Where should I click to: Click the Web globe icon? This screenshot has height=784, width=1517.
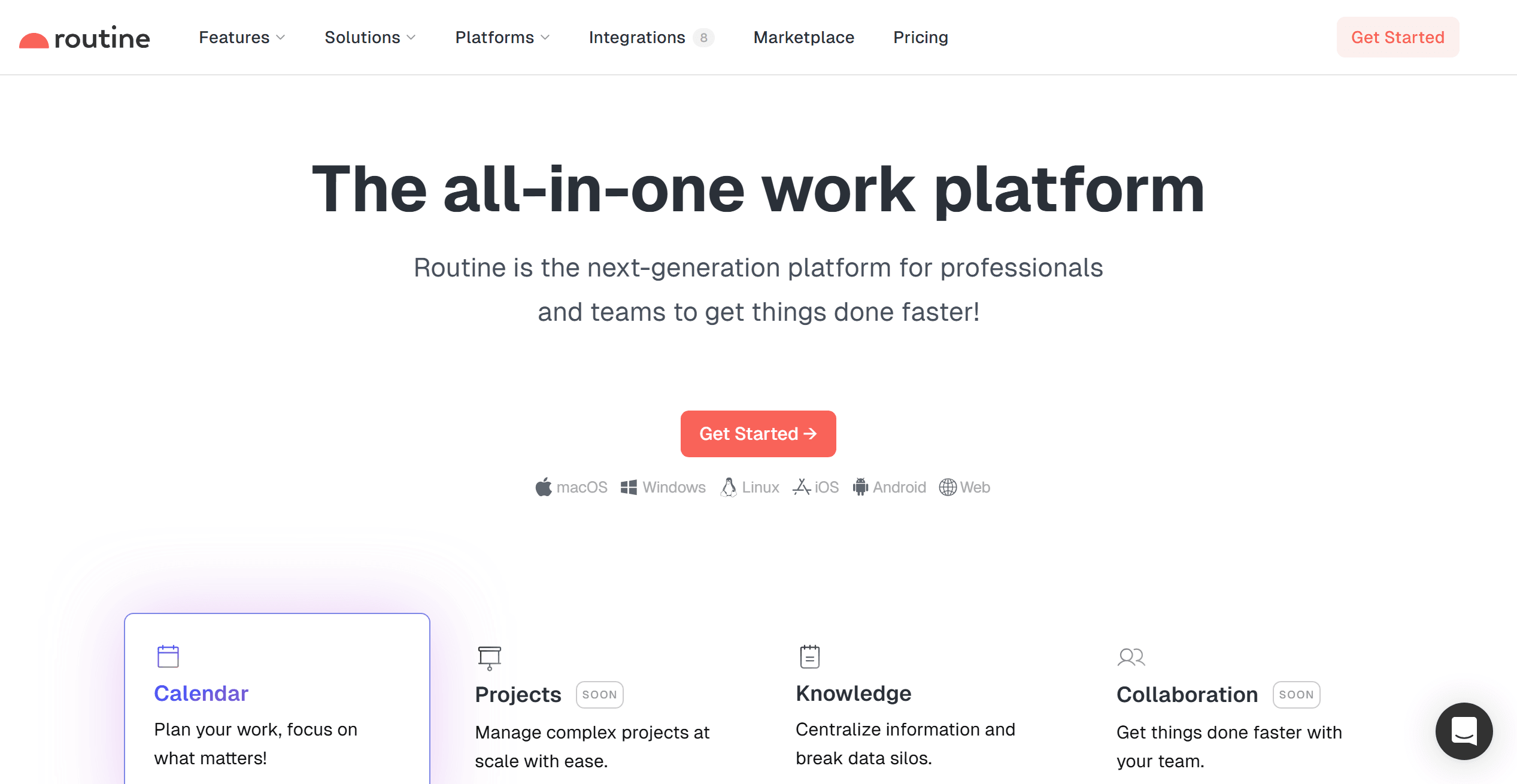tap(948, 487)
